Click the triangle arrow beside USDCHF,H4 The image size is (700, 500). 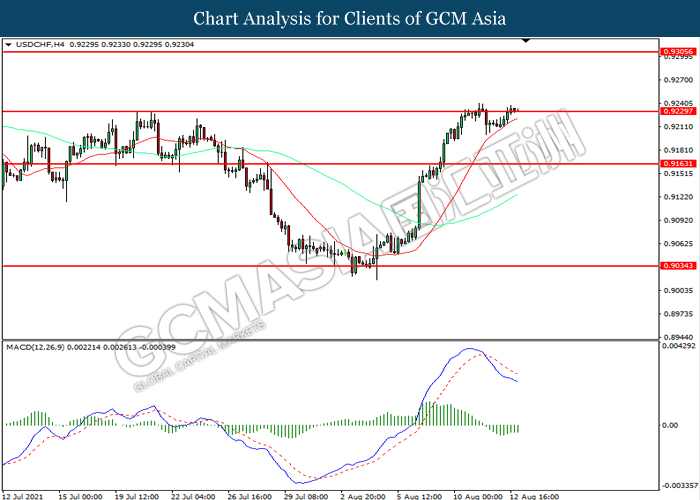pyautogui.click(x=8, y=45)
